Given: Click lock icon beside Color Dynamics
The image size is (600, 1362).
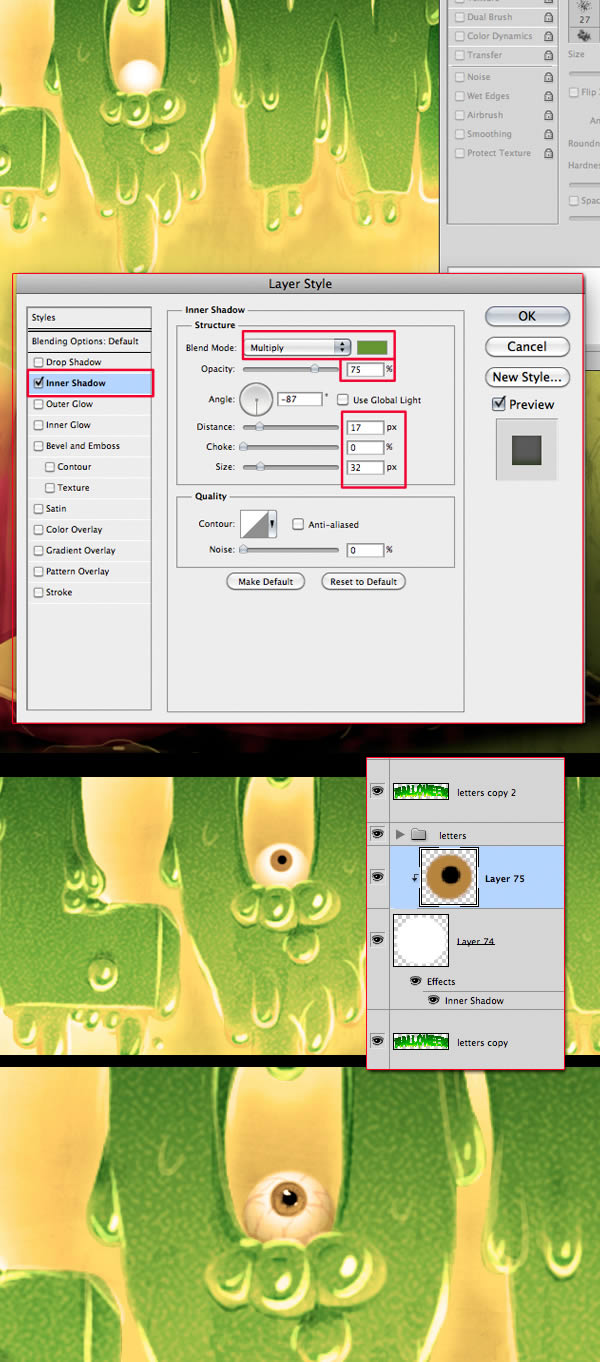Looking at the screenshot, I should pos(549,36).
